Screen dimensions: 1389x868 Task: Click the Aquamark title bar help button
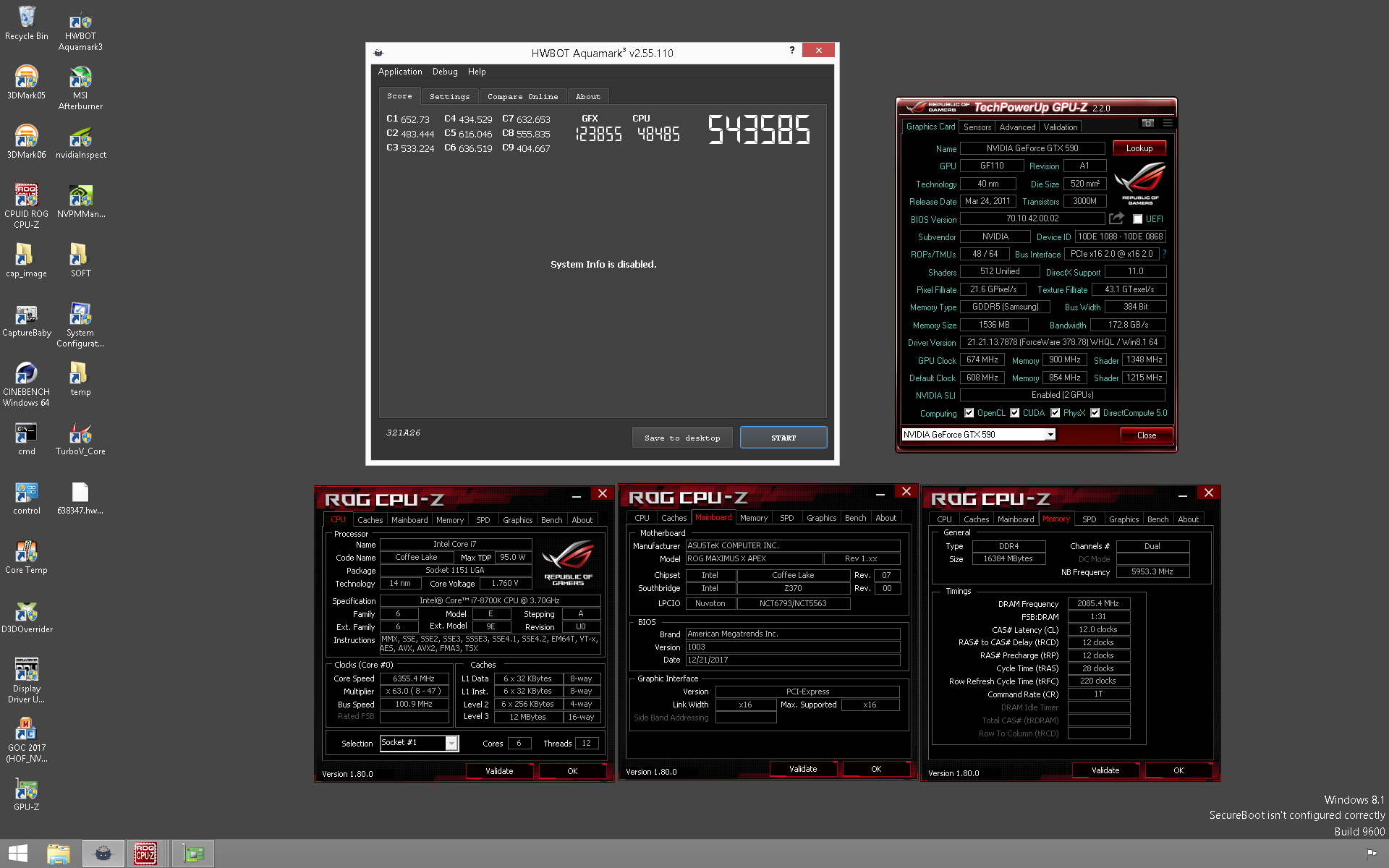pyautogui.click(x=792, y=50)
